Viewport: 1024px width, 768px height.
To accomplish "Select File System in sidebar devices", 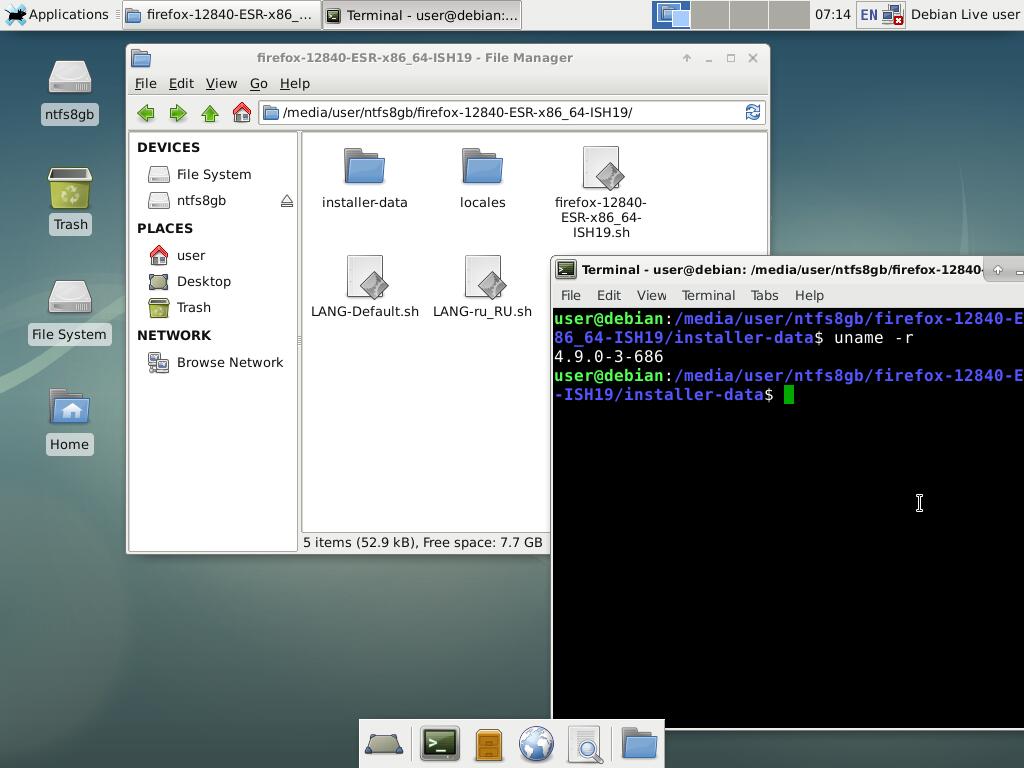I will tap(213, 174).
